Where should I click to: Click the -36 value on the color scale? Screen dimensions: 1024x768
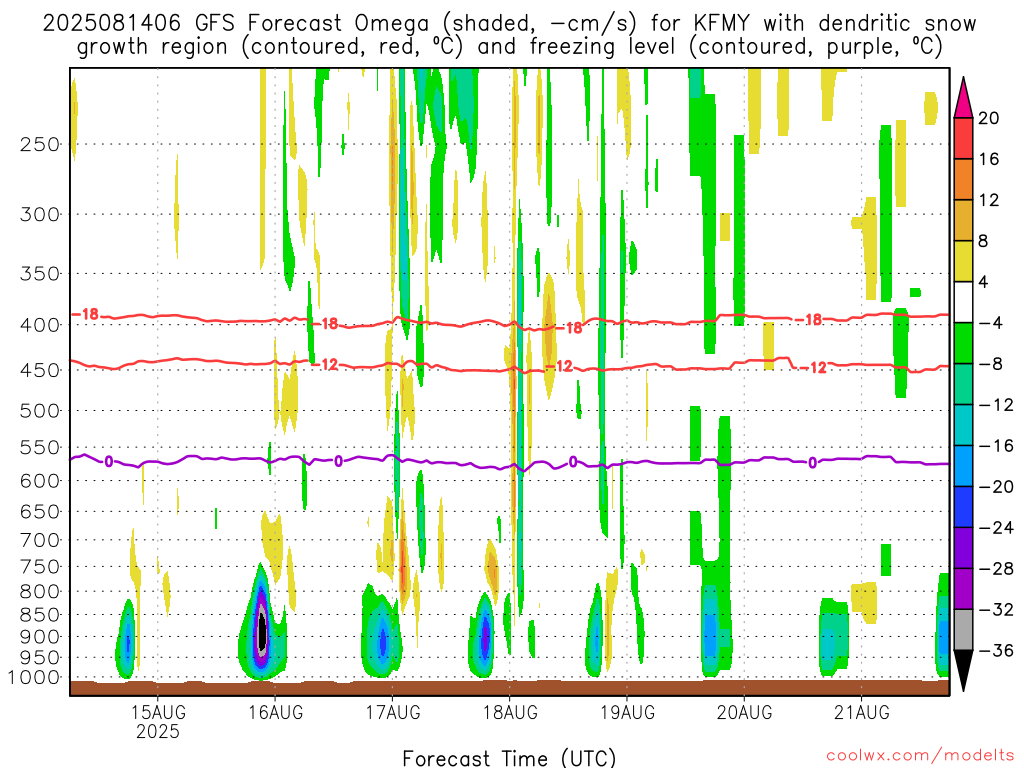tap(996, 650)
